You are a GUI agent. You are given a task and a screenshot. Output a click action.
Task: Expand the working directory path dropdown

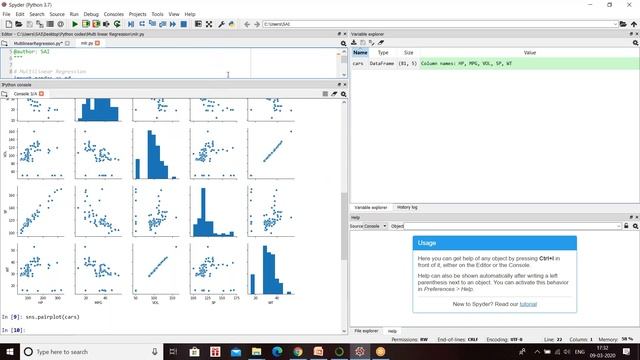[x=615, y=24]
